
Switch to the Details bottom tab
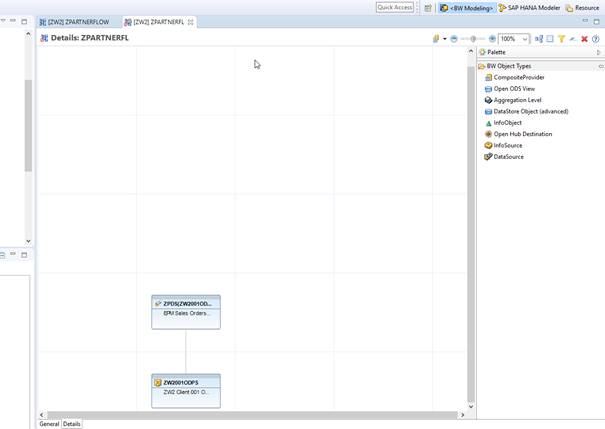pos(72,424)
